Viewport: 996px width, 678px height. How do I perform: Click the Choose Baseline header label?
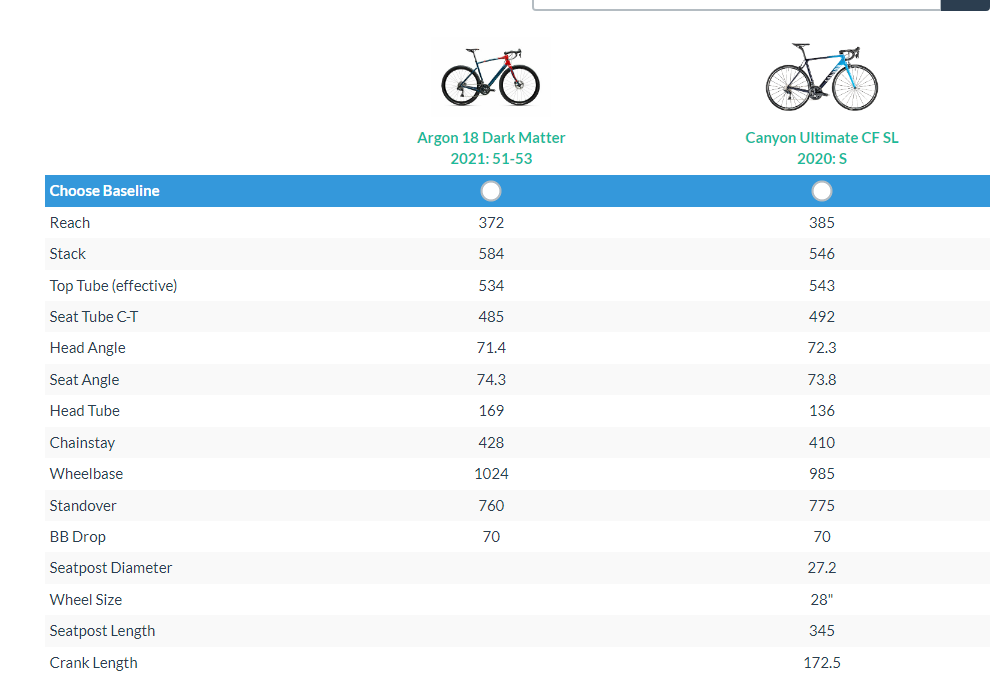tap(105, 191)
